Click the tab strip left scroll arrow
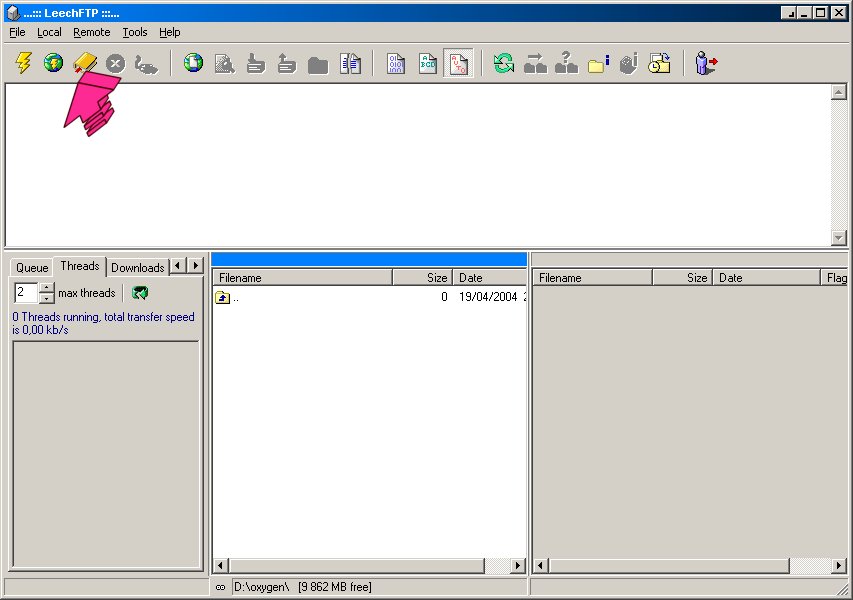 point(178,265)
